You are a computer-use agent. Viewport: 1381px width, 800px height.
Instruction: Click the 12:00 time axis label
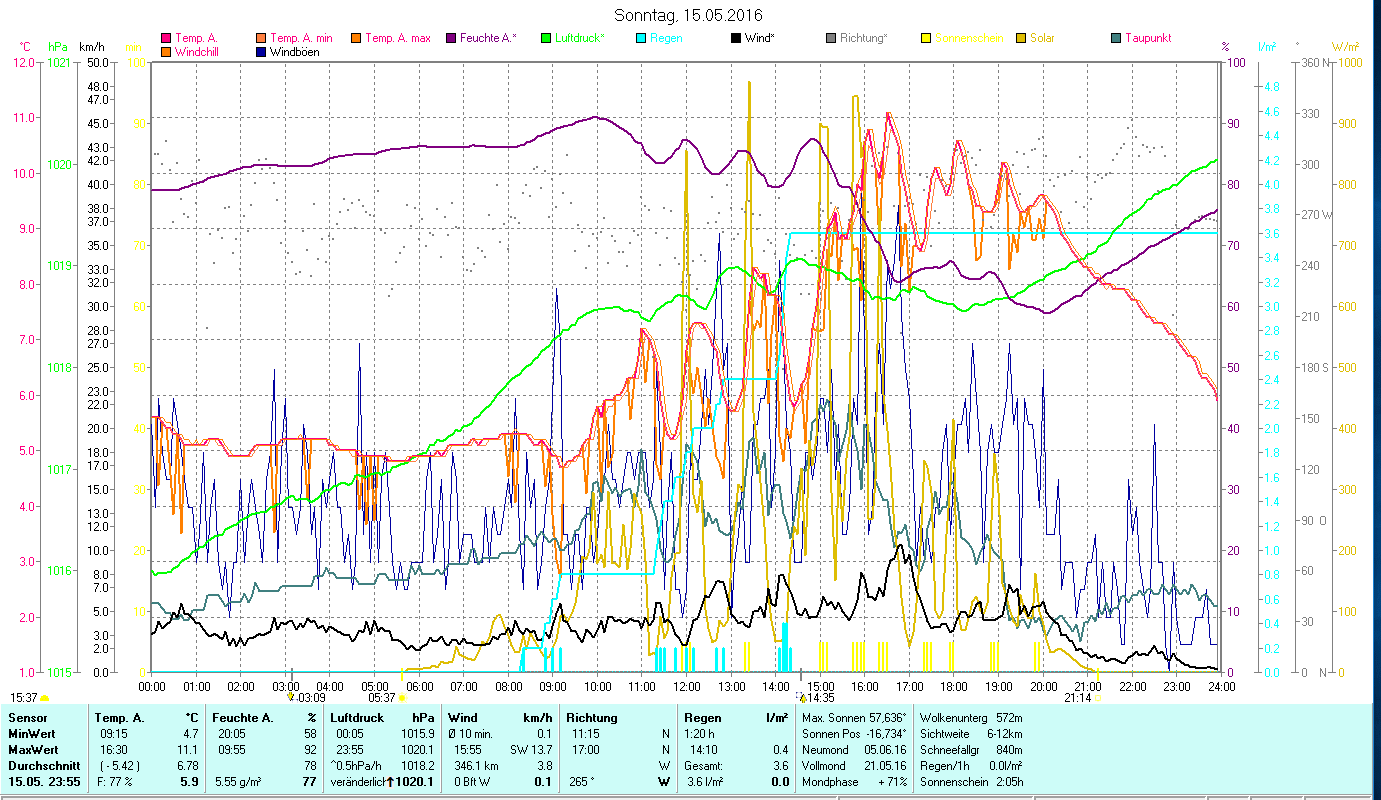point(686,687)
